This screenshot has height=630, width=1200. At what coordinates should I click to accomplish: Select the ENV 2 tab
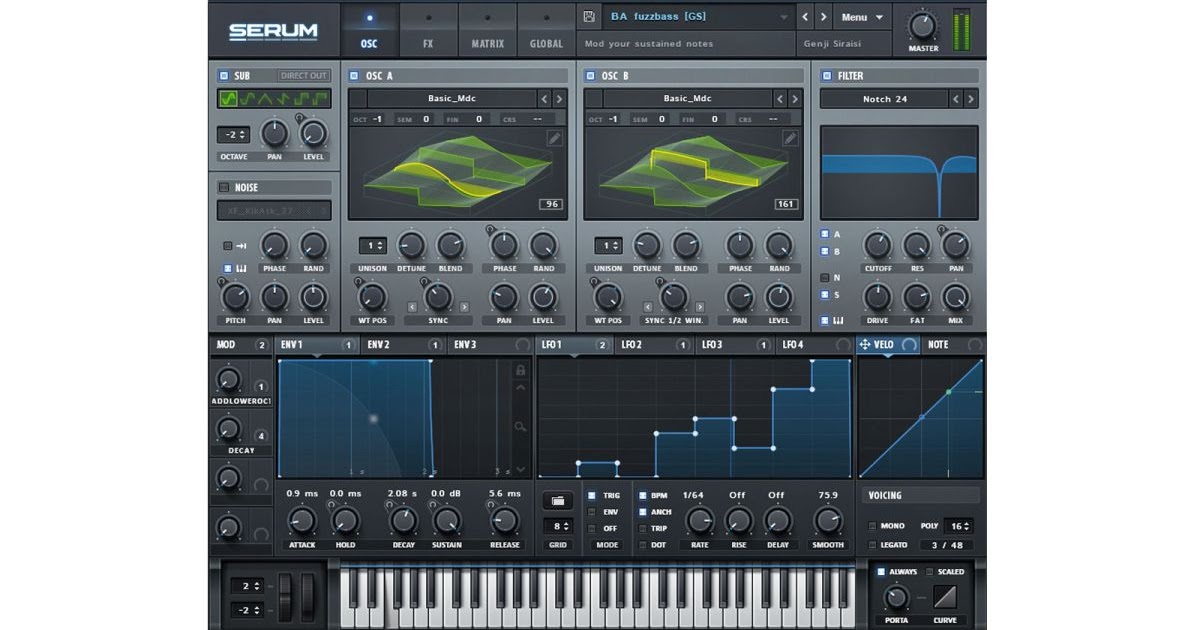coord(403,345)
